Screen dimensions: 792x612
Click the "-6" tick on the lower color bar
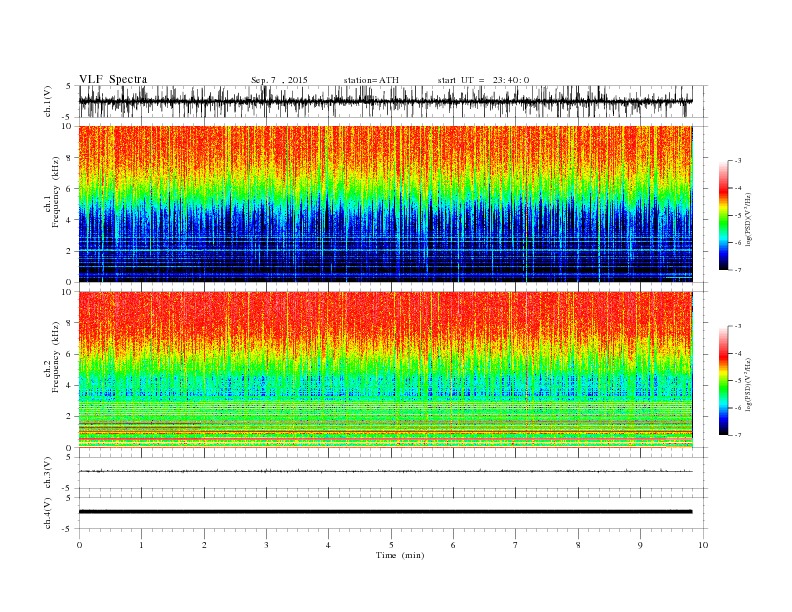coord(738,408)
